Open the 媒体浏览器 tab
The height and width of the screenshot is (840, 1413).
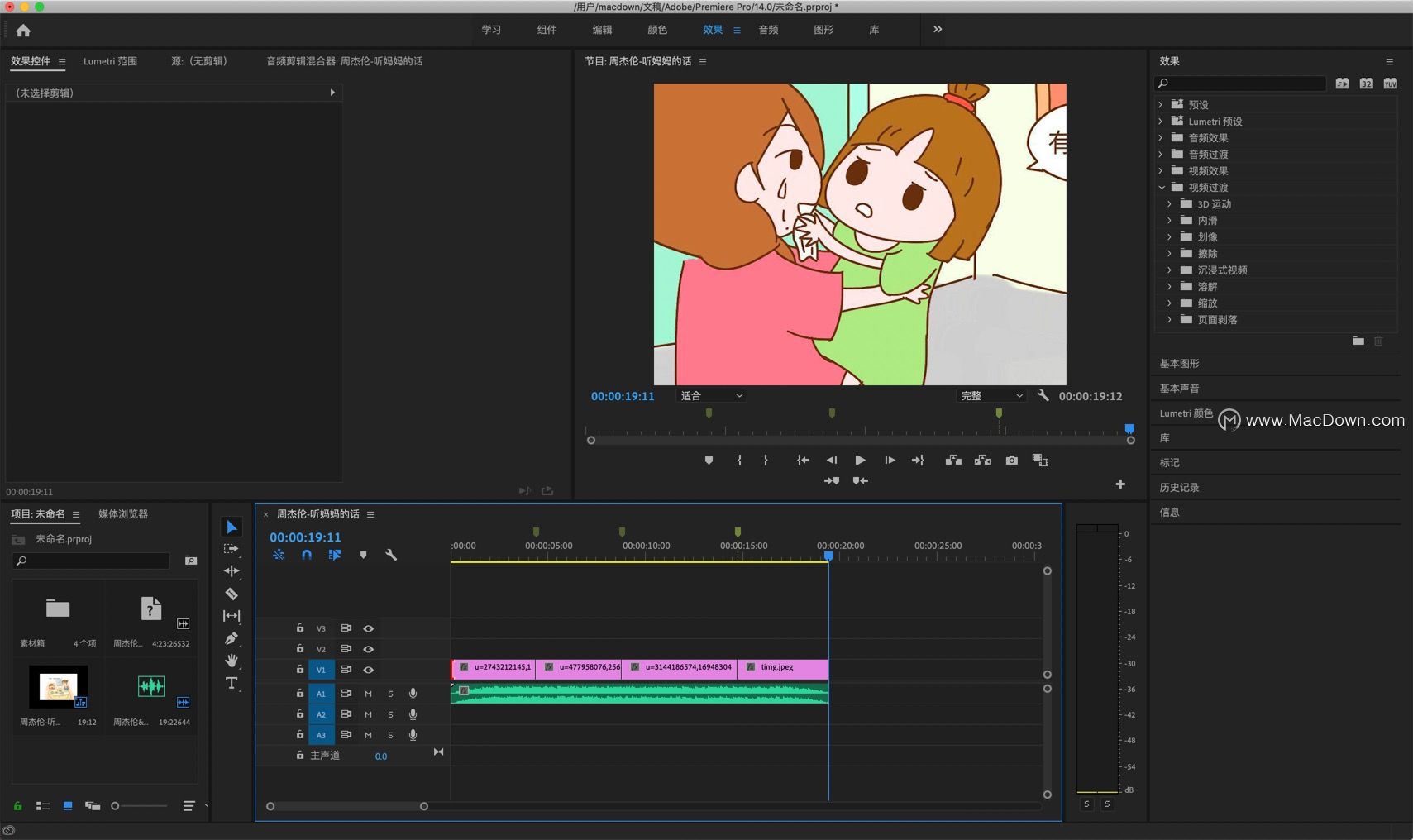pos(123,514)
